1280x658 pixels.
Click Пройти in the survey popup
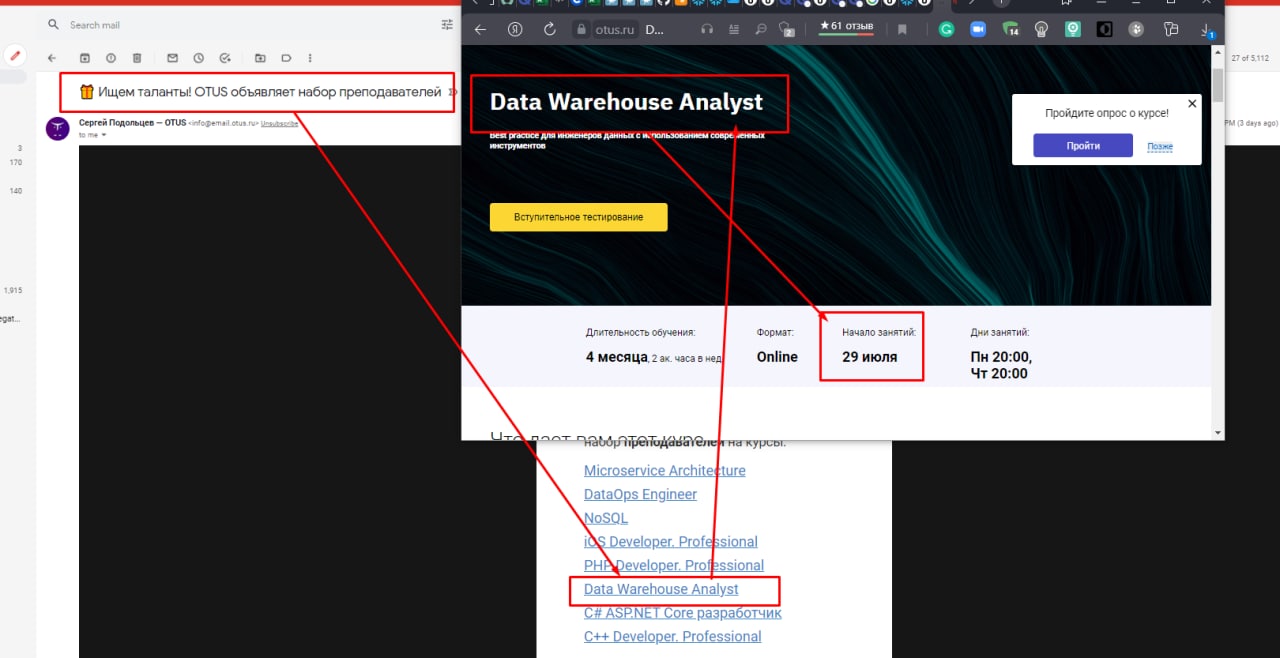pyautogui.click(x=1083, y=146)
